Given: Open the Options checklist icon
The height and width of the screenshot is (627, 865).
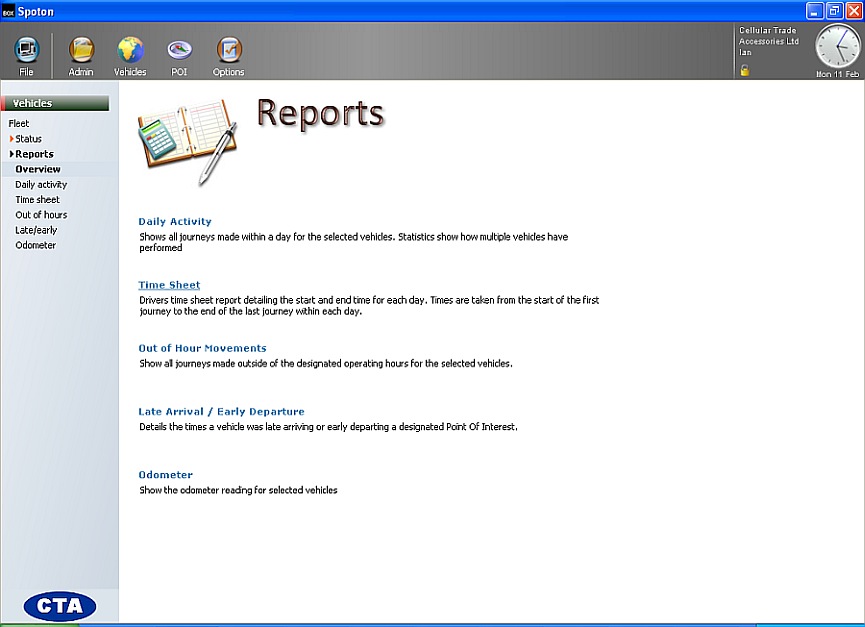Looking at the screenshot, I should pos(228,50).
